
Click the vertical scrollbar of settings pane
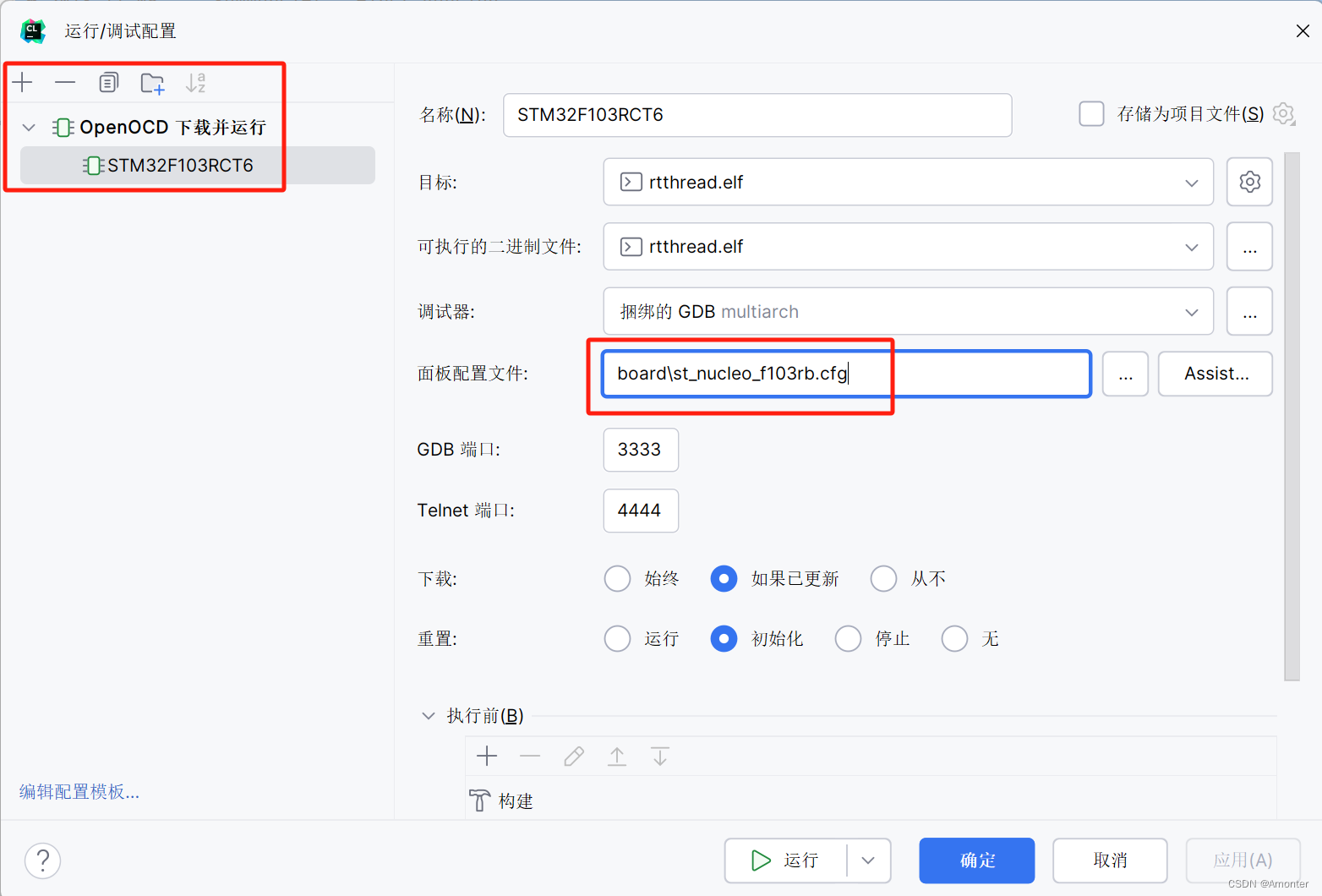pos(1292,416)
